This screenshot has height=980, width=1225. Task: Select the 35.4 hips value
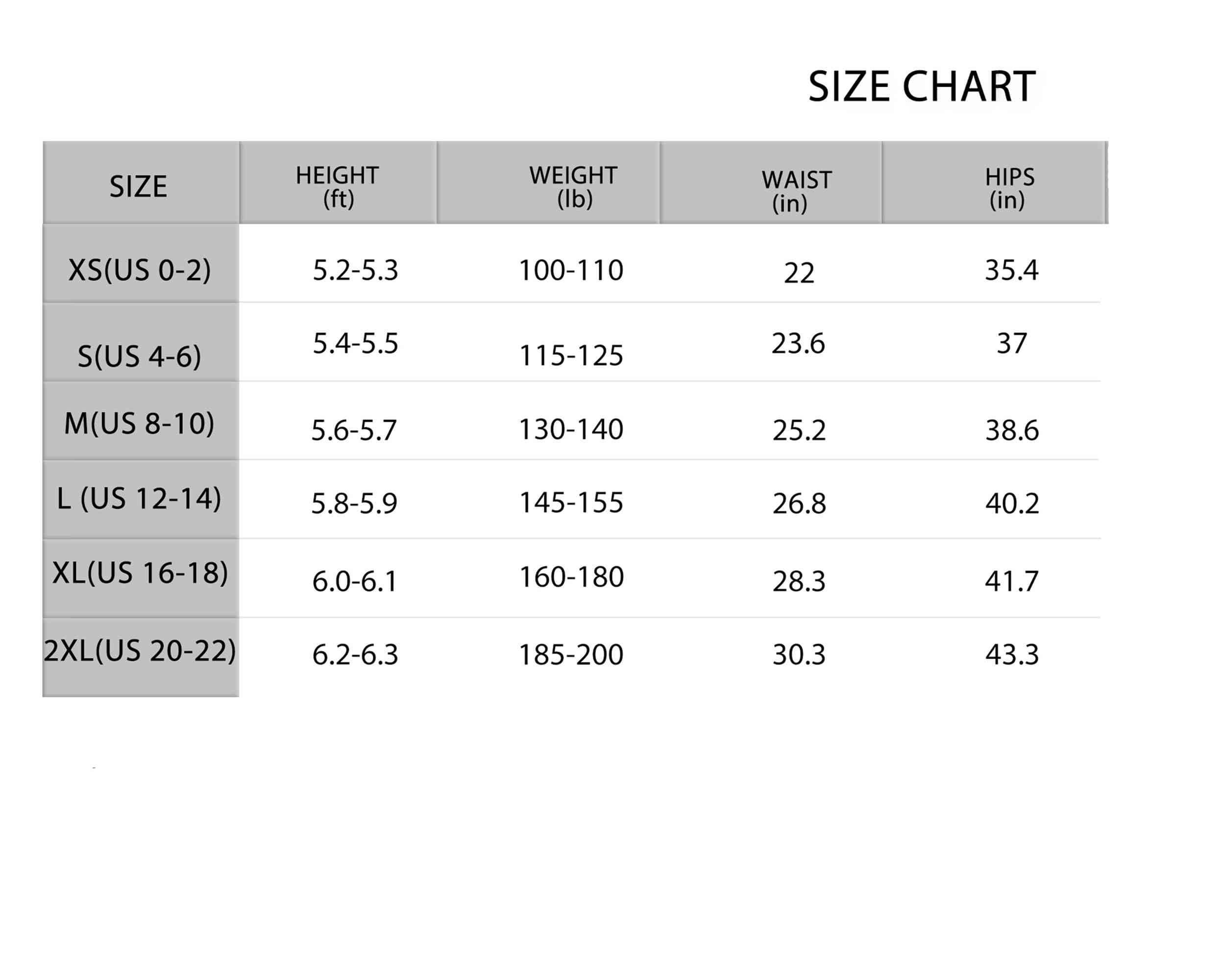1011,270
